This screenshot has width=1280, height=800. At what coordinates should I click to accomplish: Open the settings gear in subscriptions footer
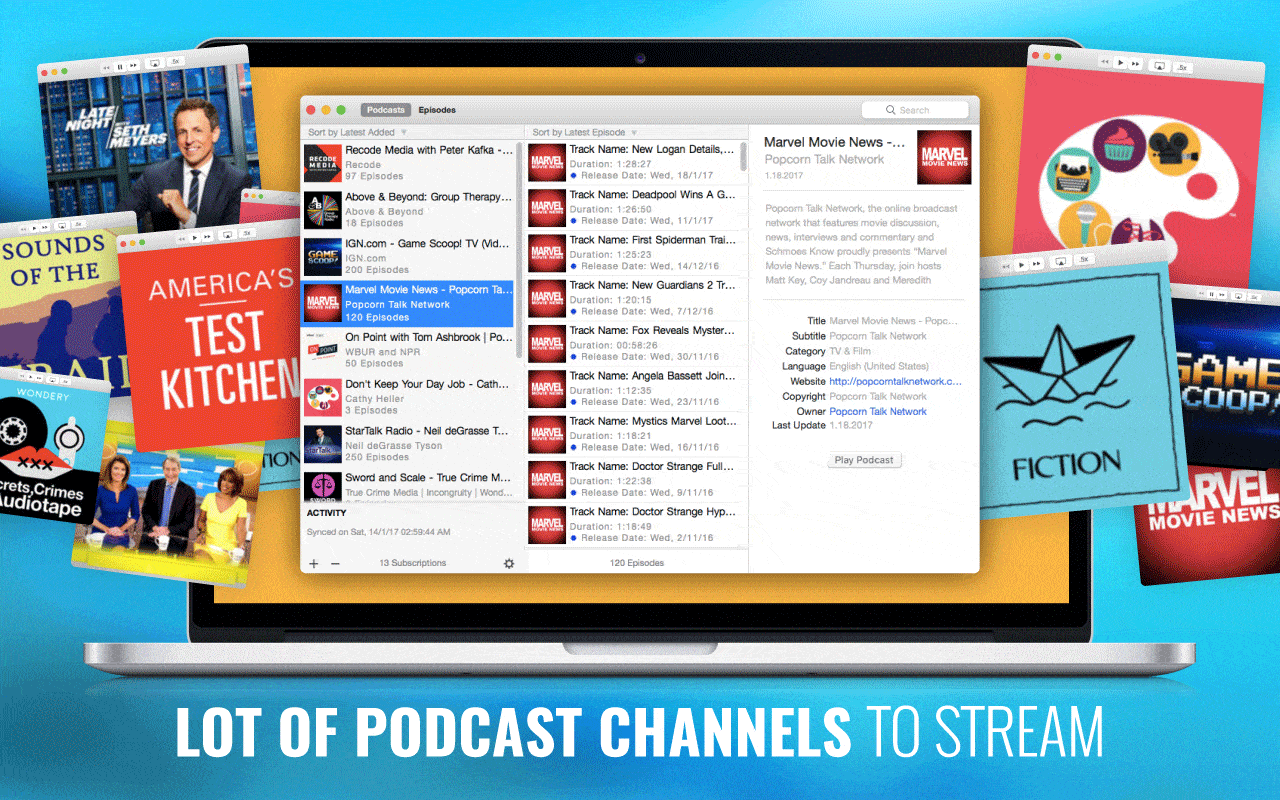[508, 564]
